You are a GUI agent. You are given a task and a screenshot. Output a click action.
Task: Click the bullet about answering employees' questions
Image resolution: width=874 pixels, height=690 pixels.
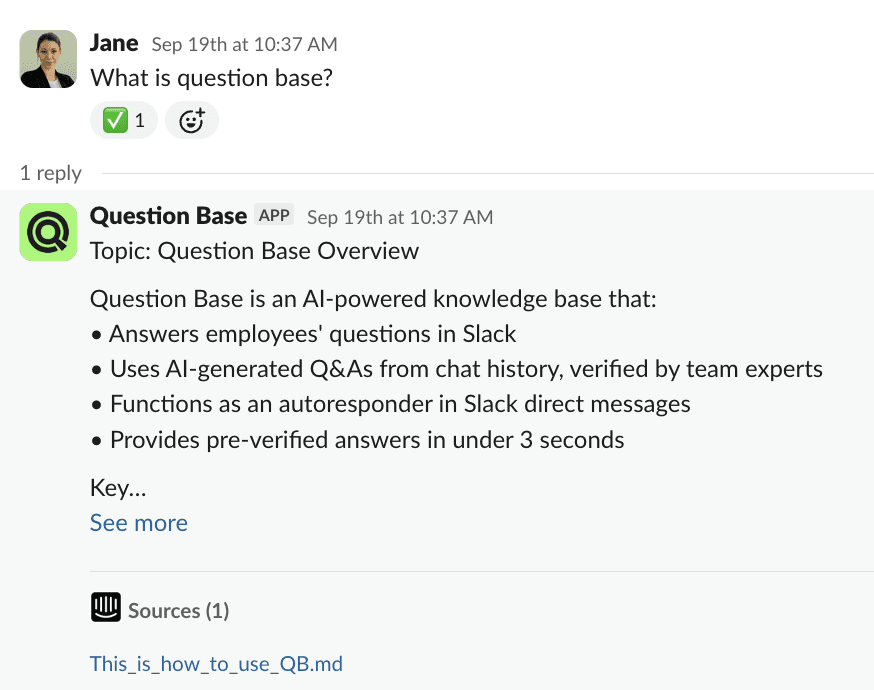coord(312,334)
